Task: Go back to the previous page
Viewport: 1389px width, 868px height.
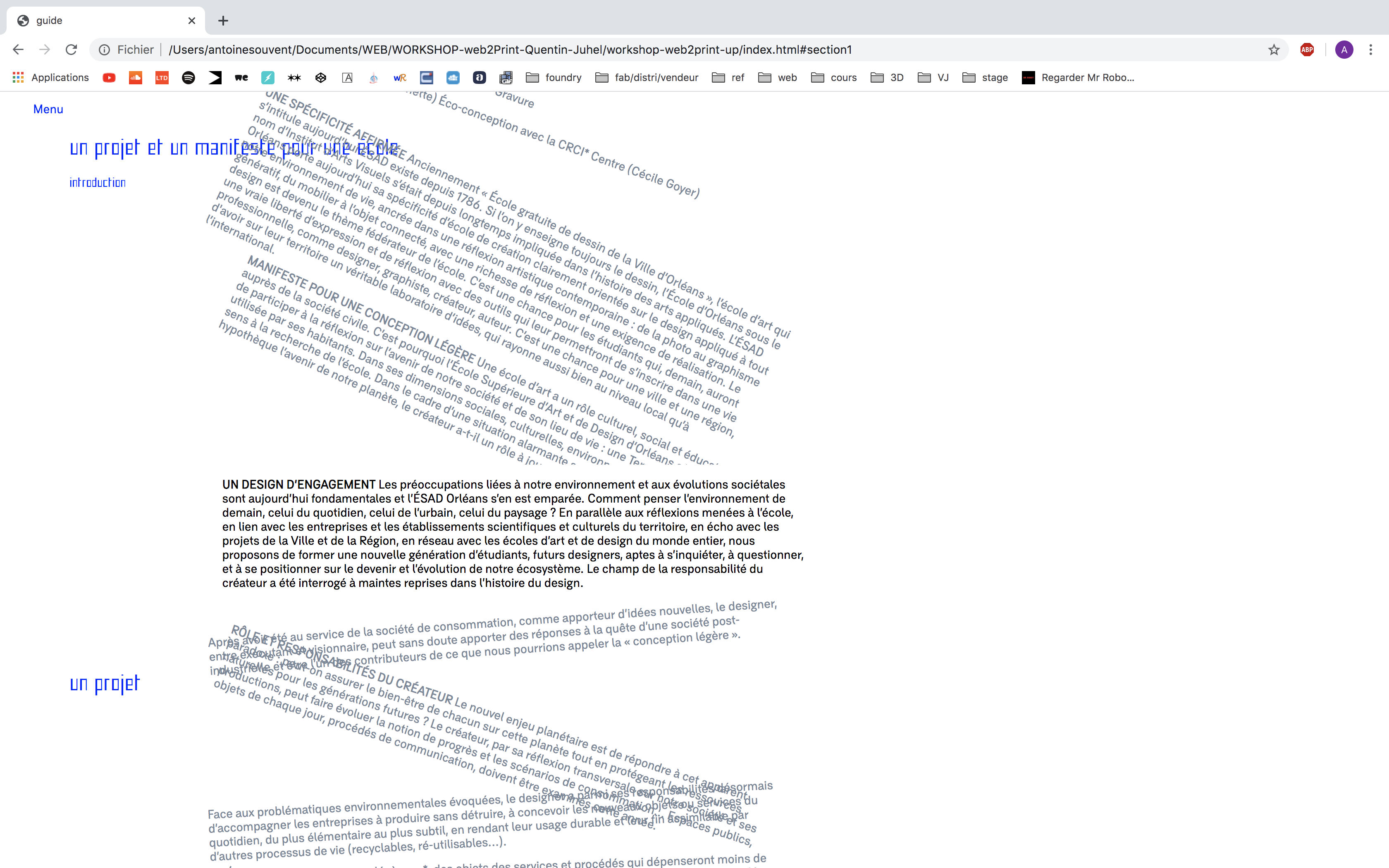Action: (18, 50)
